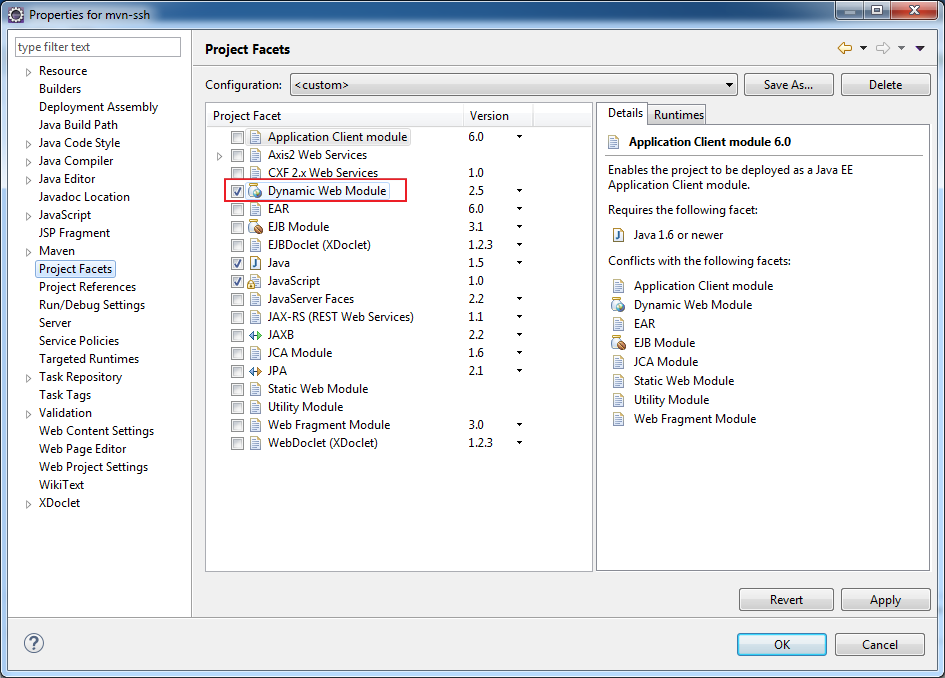Image resolution: width=945 pixels, height=678 pixels.
Task: Enable the Application Client module checkbox
Action: [237, 137]
